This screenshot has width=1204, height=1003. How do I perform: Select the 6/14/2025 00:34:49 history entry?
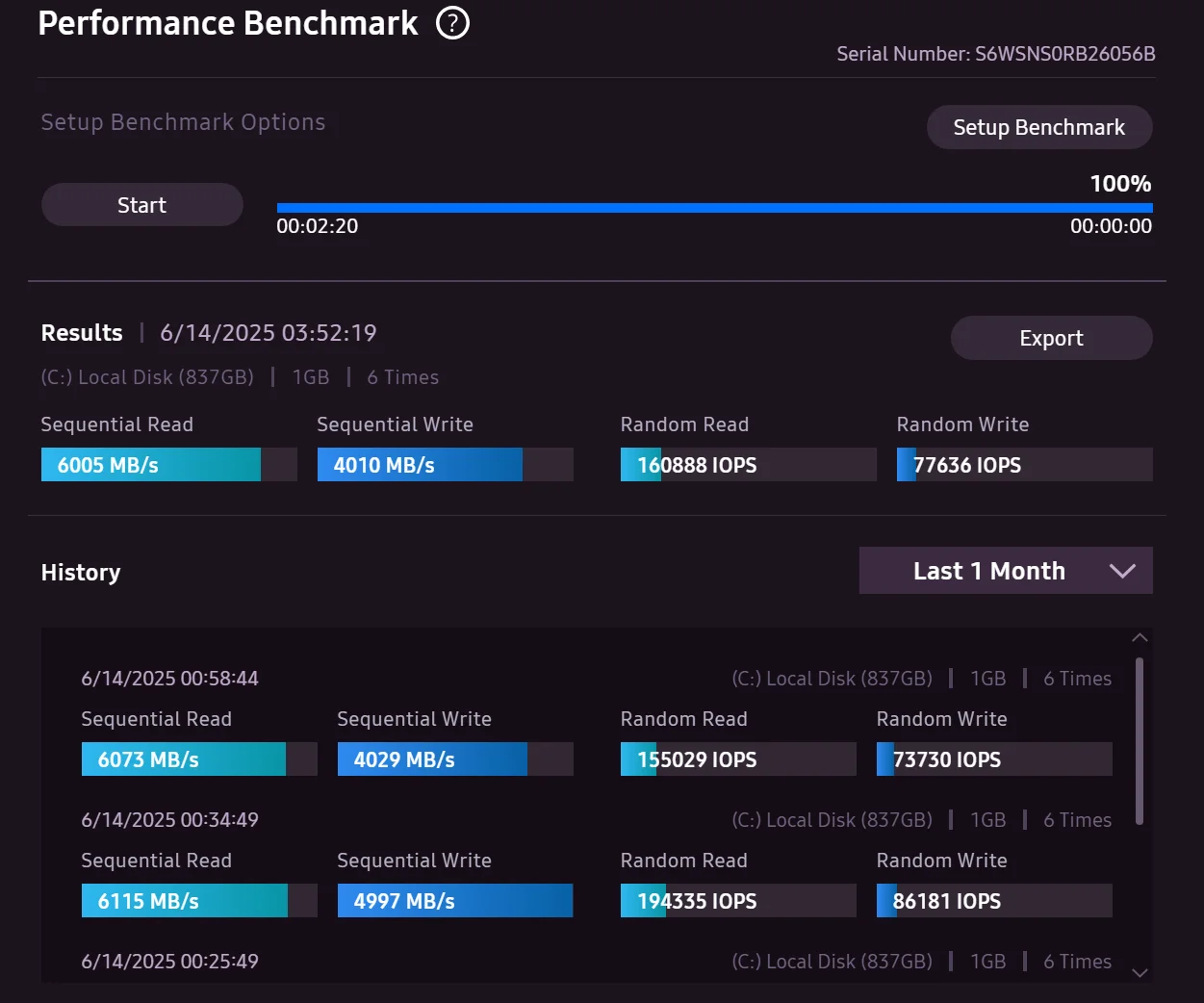coord(170,820)
